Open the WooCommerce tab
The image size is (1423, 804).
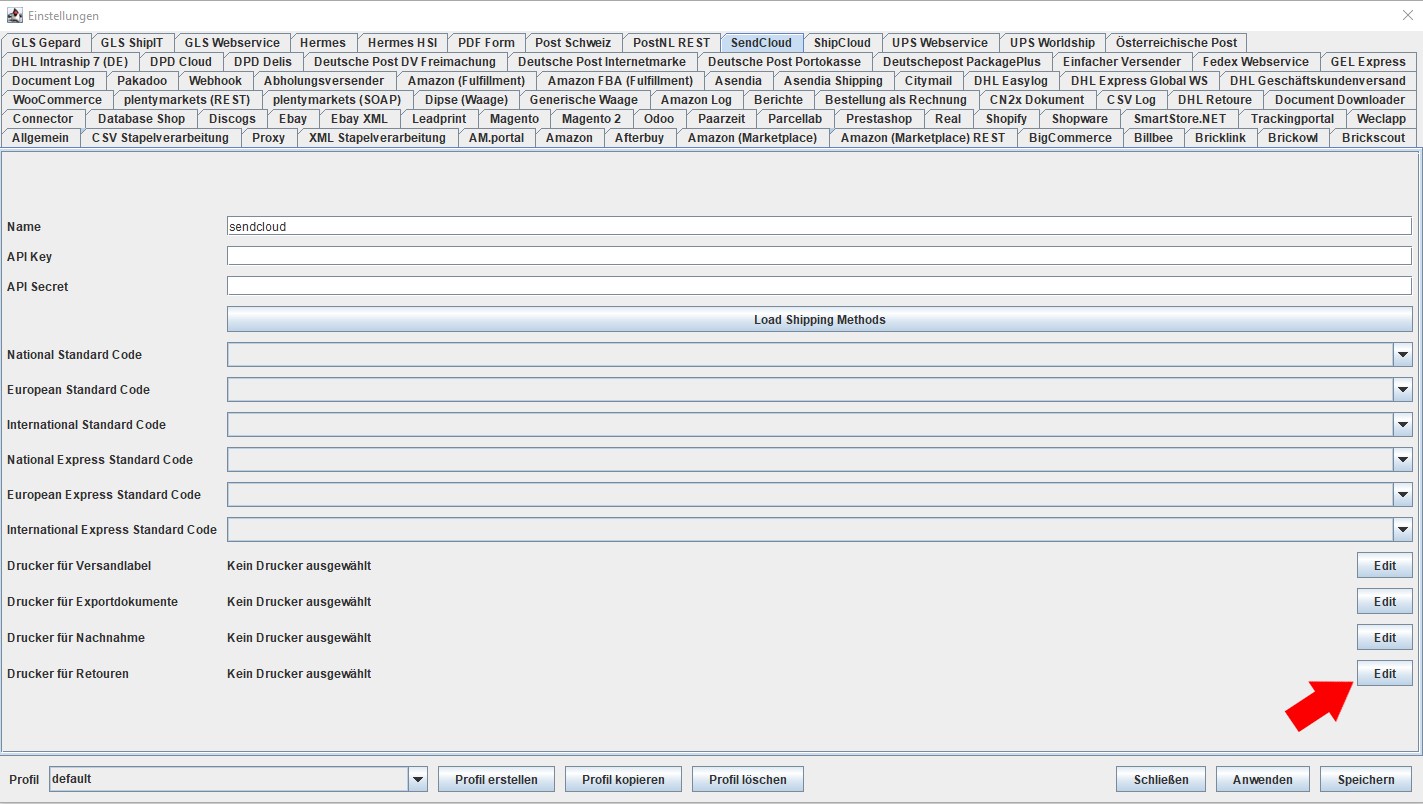coord(57,100)
